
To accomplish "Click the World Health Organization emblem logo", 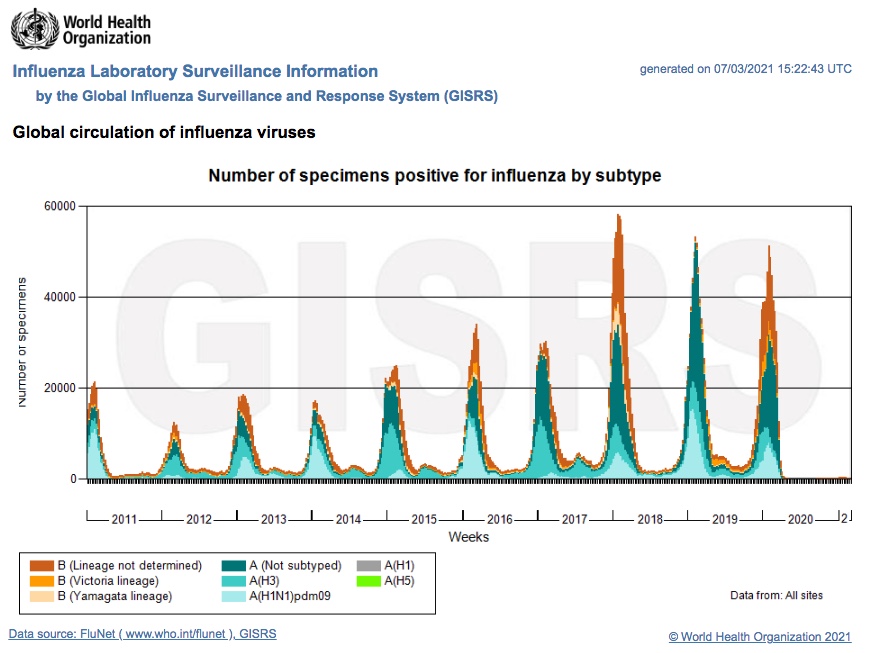I will (32, 29).
